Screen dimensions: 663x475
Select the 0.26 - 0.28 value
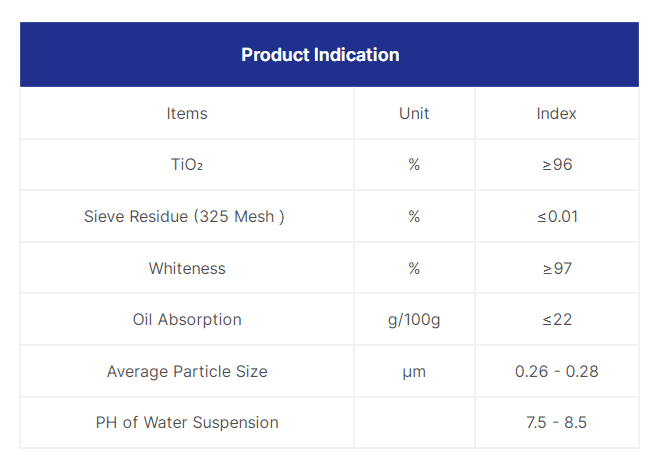(556, 371)
